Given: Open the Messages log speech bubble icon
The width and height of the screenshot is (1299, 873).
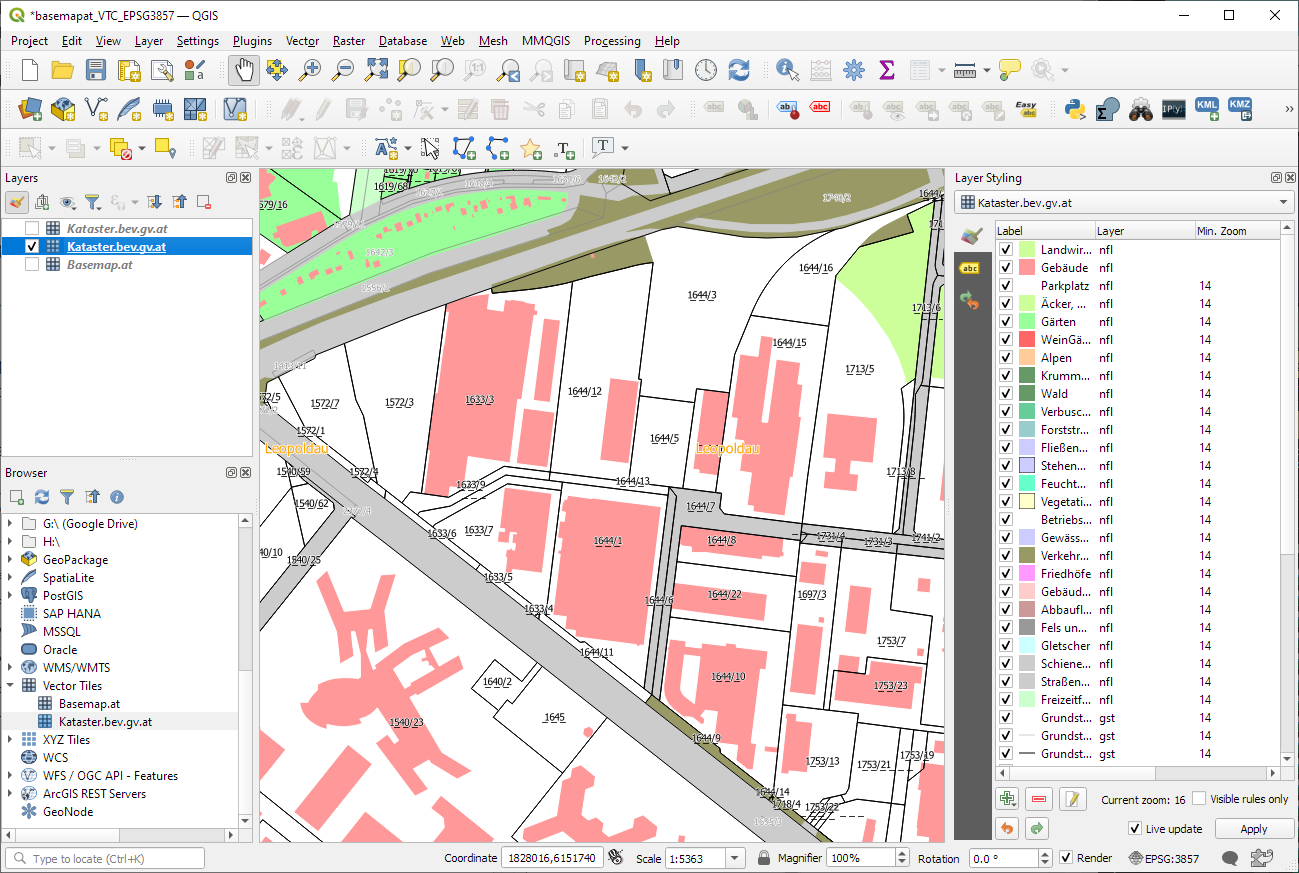Looking at the screenshot, I should click(1230, 858).
